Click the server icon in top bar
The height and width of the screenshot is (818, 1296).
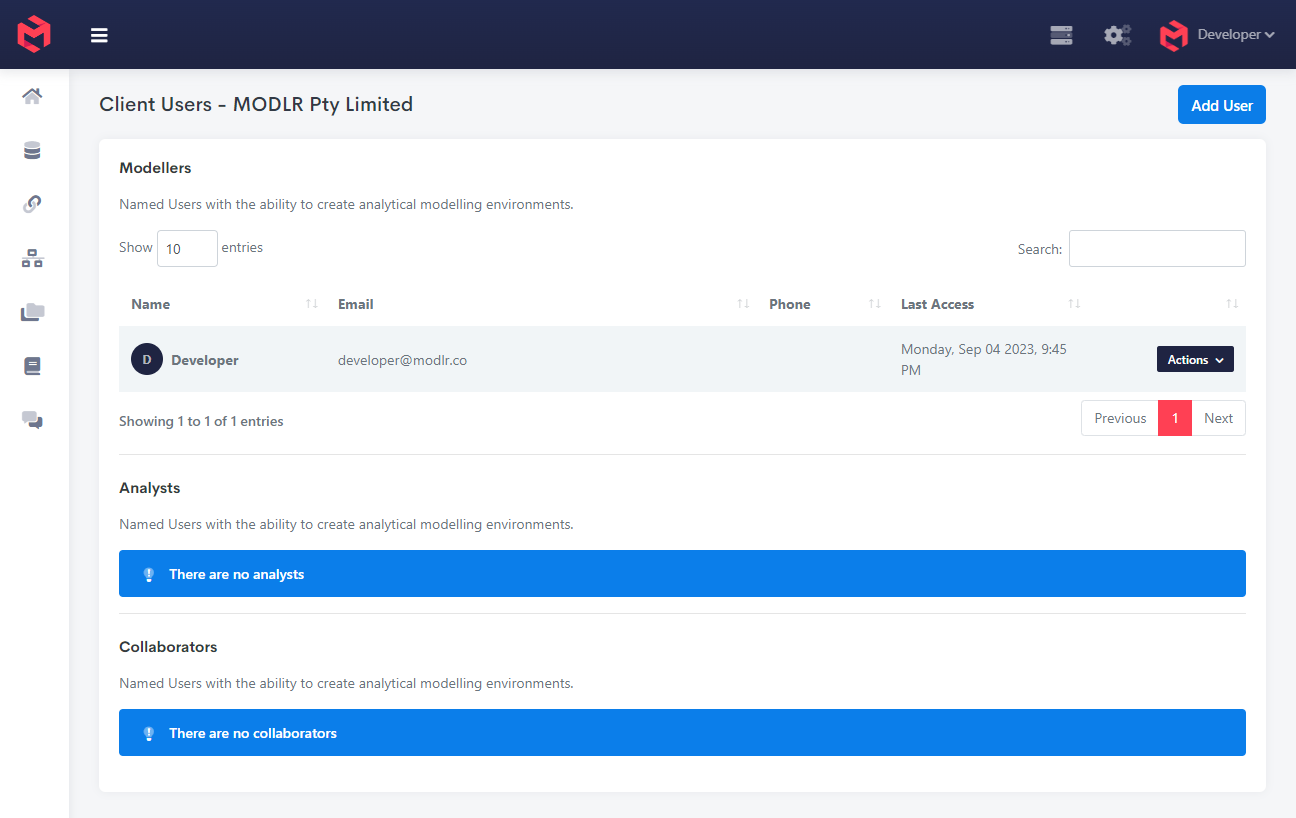[x=1061, y=35]
